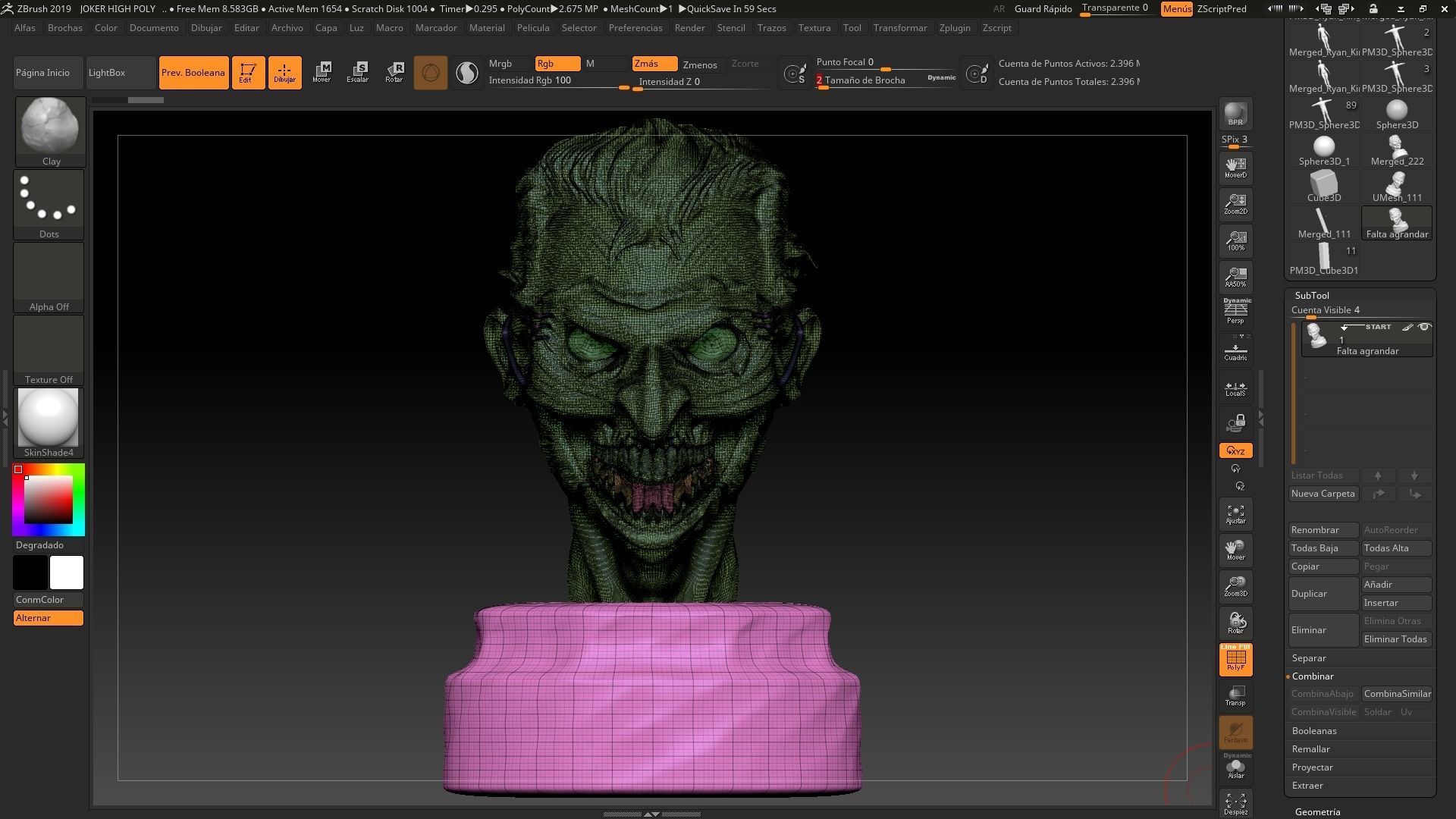
Task: Collapse the Combinar section
Action: click(1313, 676)
